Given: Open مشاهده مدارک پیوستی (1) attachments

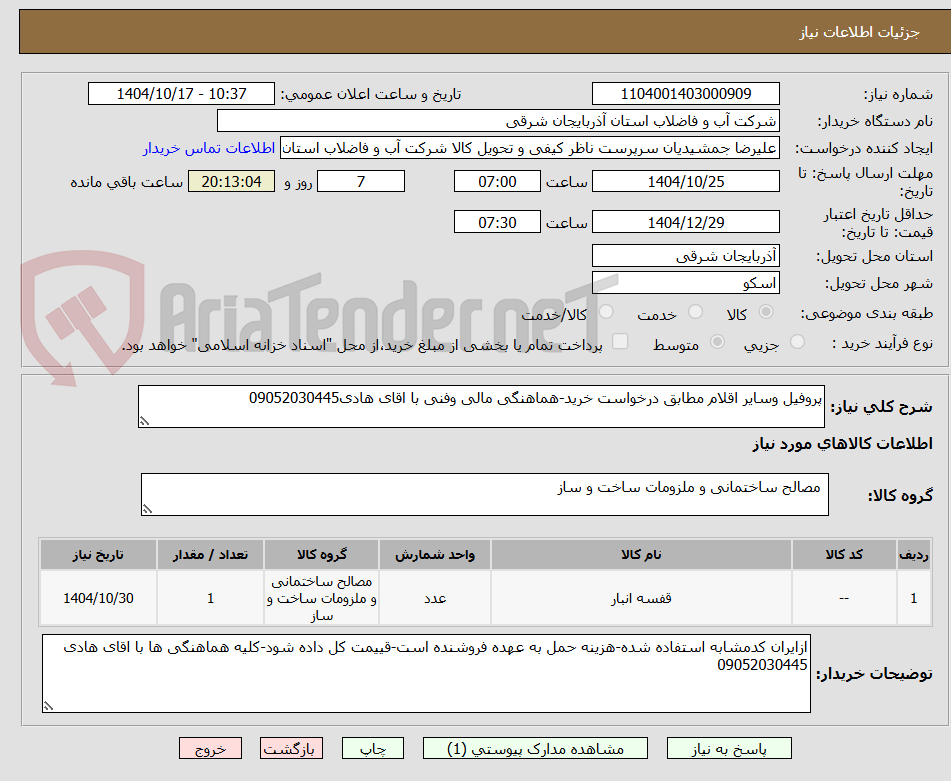Looking at the screenshot, I should pos(535,748).
